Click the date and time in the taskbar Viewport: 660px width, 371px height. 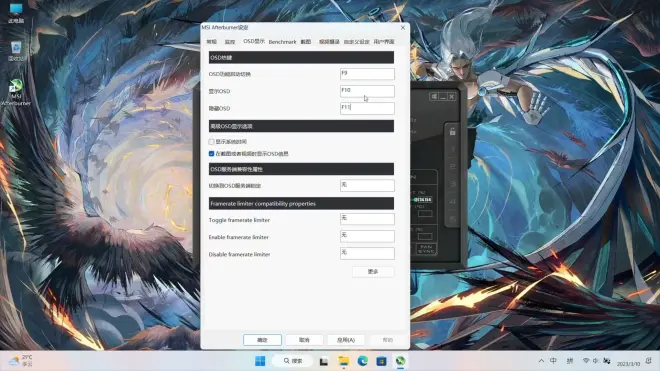click(628, 363)
